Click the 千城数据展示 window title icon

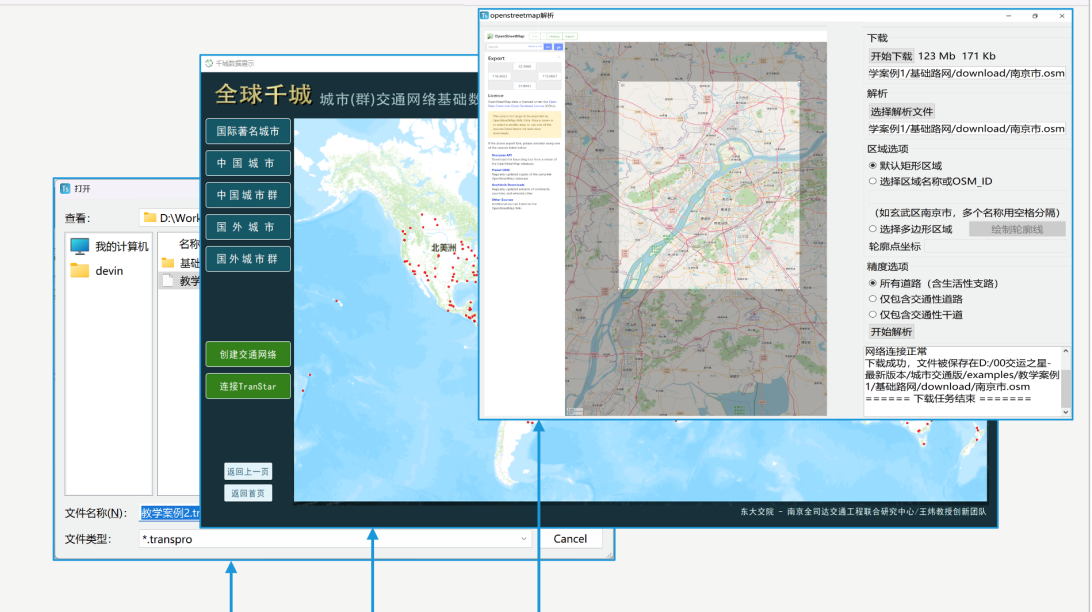click(x=209, y=63)
